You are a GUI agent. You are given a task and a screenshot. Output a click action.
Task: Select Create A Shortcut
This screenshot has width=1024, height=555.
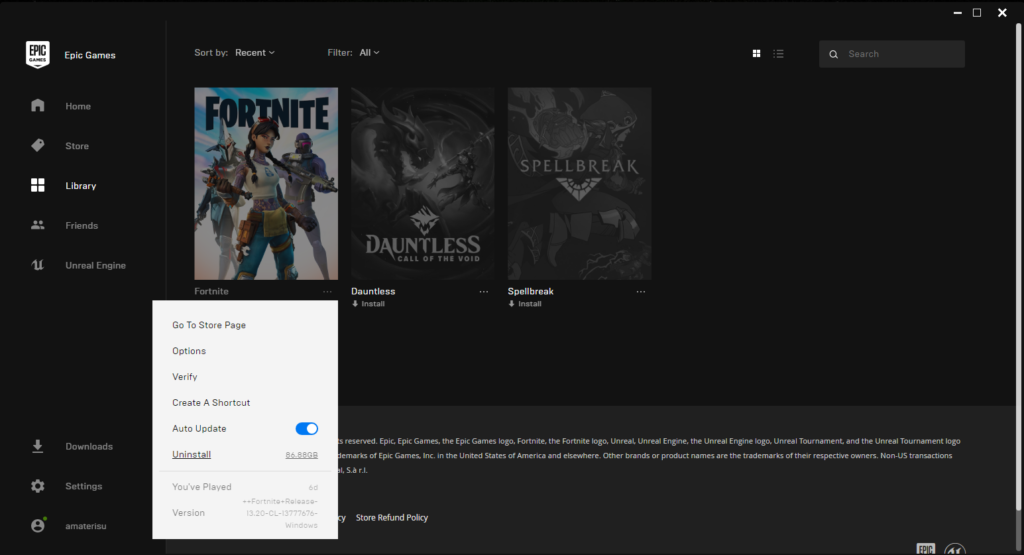click(x=211, y=402)
